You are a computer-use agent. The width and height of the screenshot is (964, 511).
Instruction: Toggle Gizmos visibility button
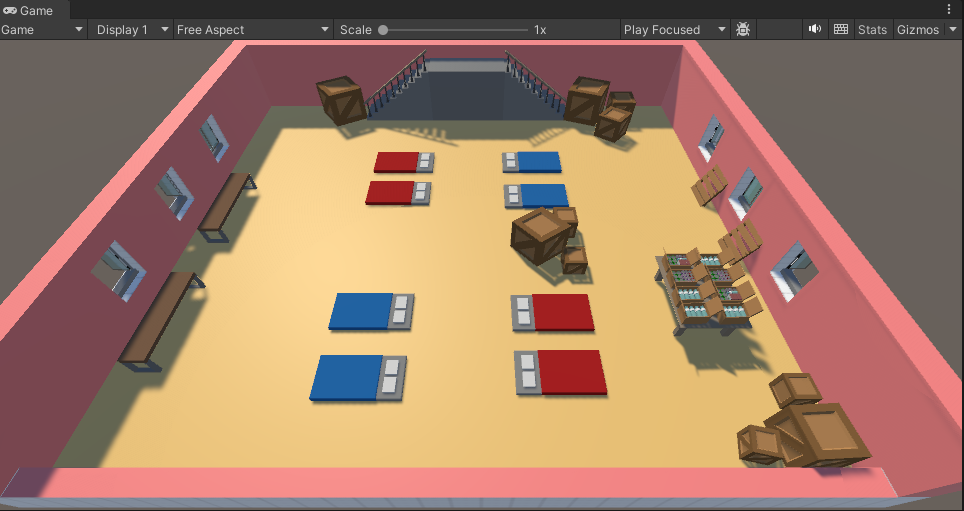tap(917, 30)
